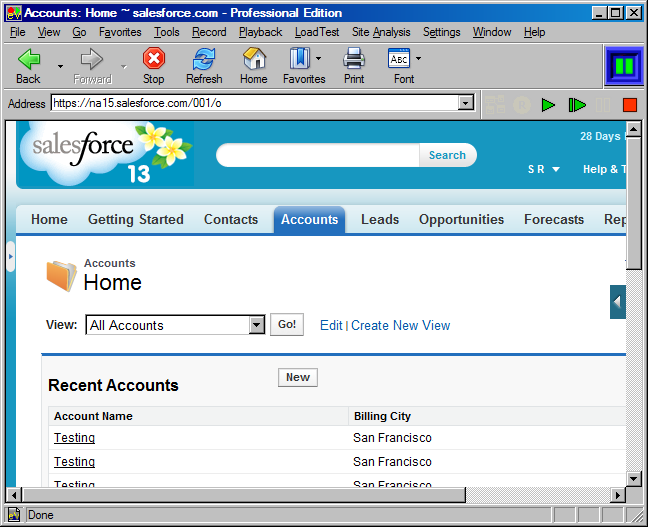648x527 pixels.
Task: Click the Accounts folder icon
Action: pos(61,276)
